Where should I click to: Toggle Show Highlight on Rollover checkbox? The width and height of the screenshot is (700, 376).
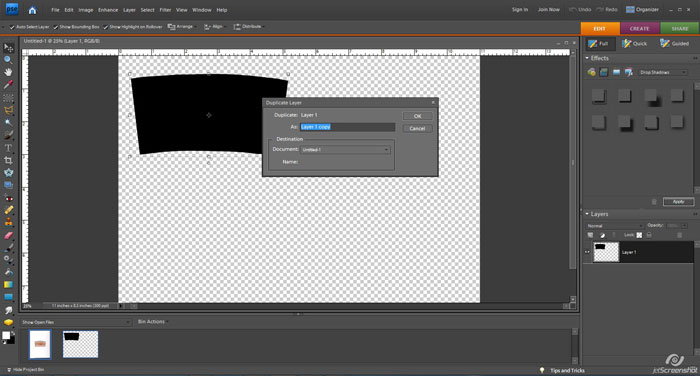tap(105, 27)
